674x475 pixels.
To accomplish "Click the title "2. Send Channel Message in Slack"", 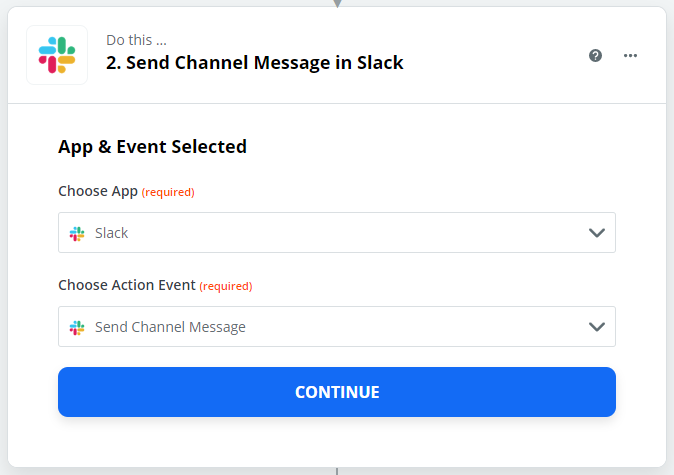I will (x=255, y=63).
